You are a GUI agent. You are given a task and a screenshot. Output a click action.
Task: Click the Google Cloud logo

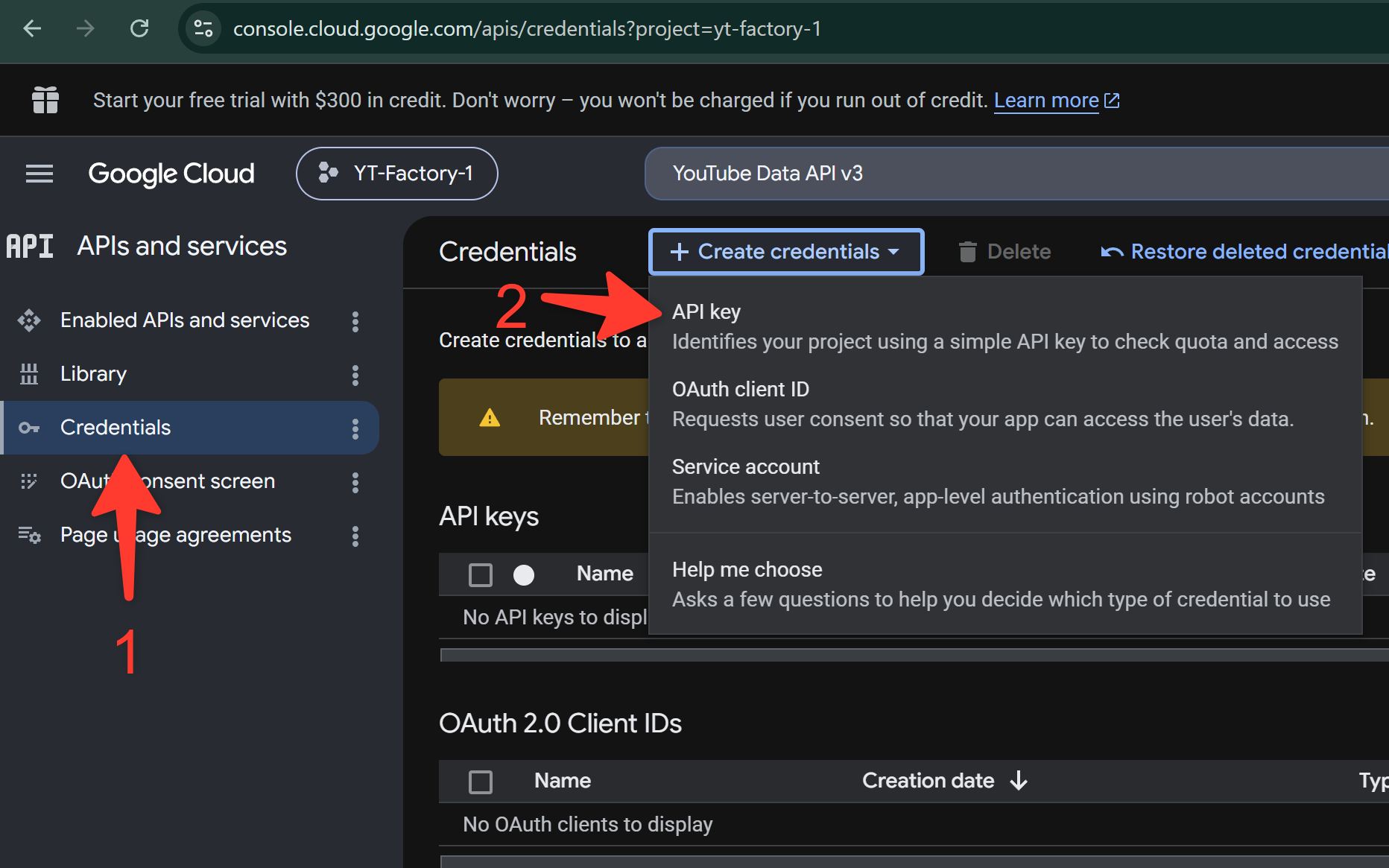tap(171, 174)
